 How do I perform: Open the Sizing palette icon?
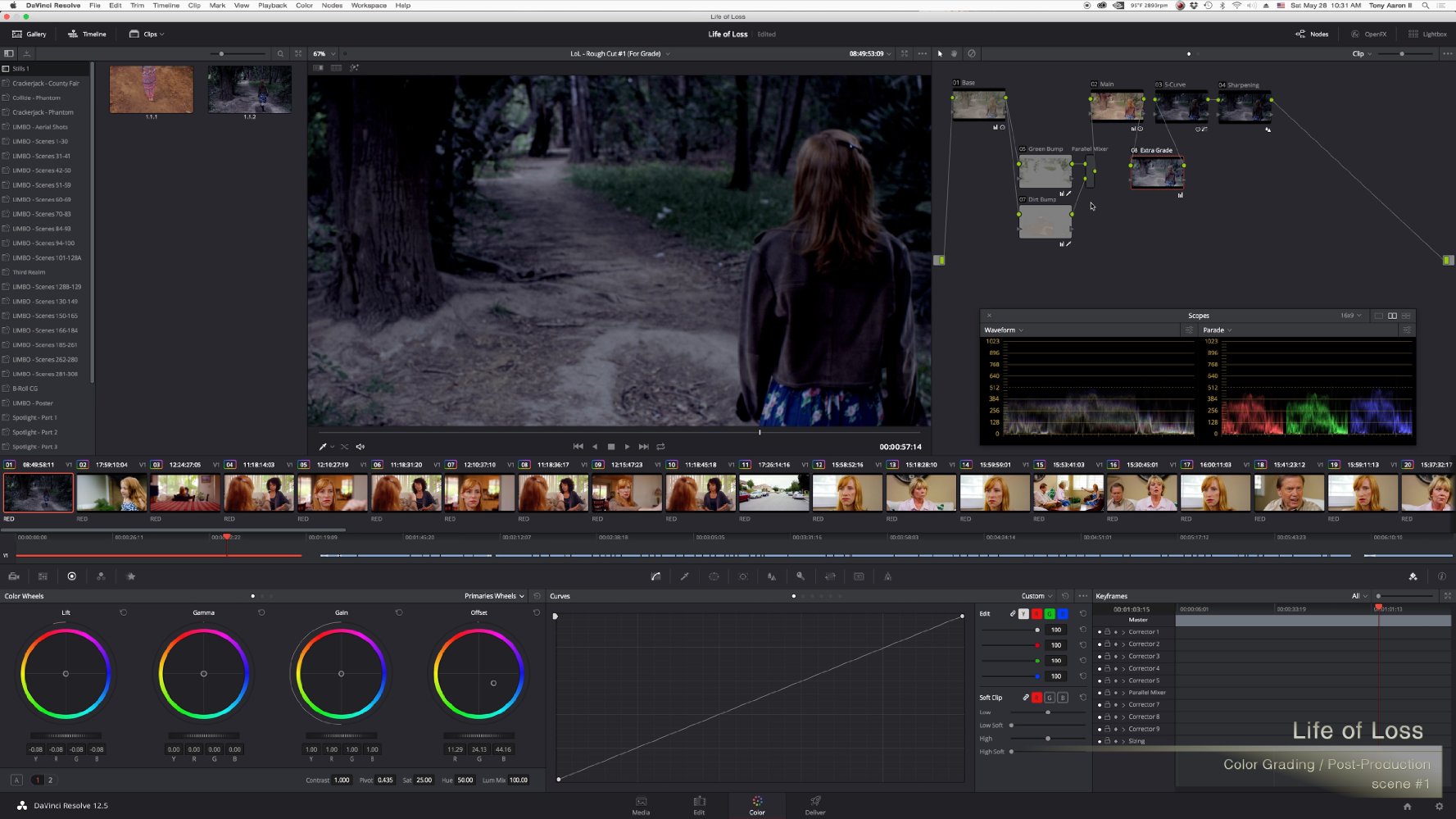[x=830, y=576]
